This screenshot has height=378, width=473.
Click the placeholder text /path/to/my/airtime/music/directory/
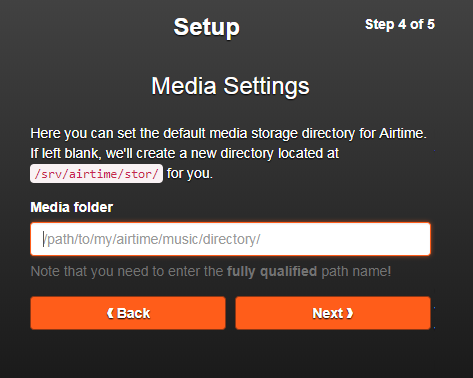click(152, 239)
